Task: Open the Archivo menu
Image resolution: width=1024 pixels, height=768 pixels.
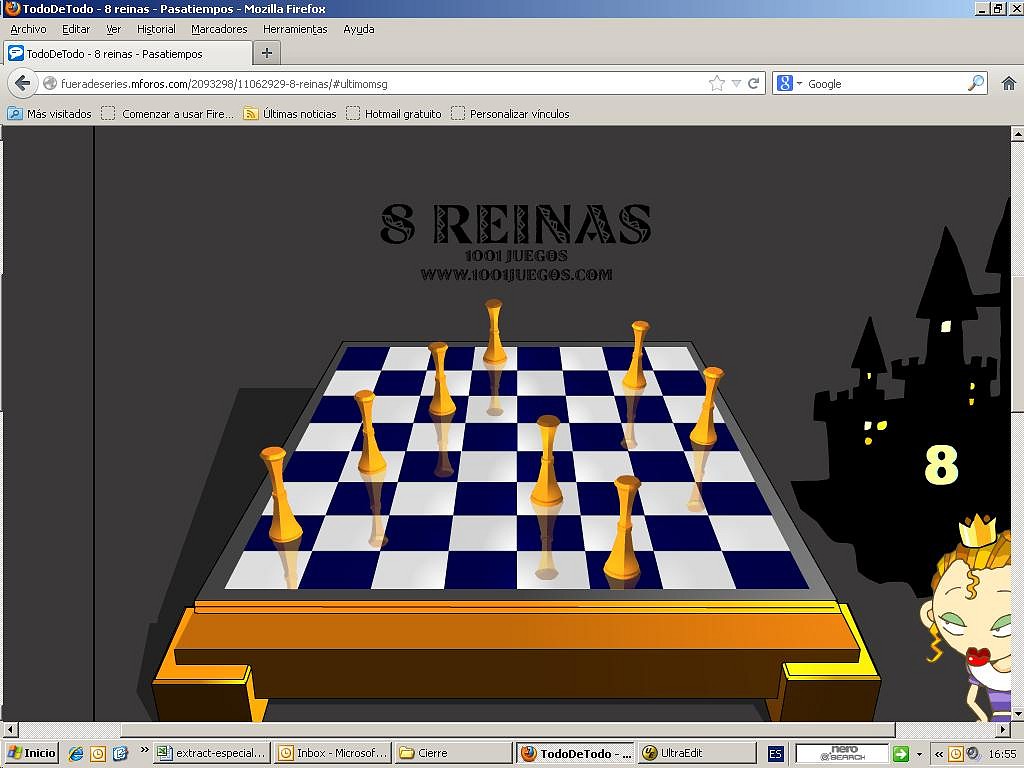Action: point(28,29)
